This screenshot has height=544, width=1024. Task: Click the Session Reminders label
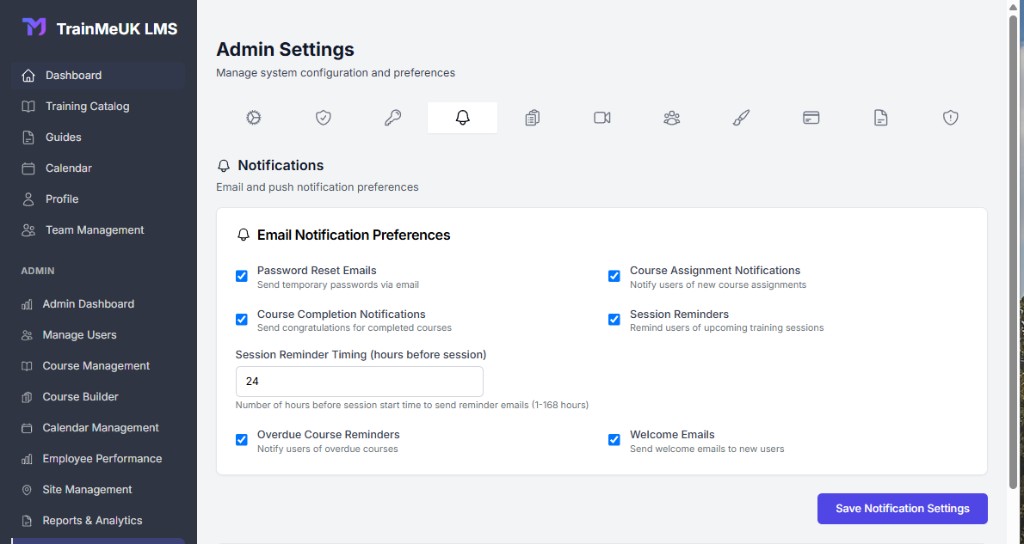click(679, 314)
